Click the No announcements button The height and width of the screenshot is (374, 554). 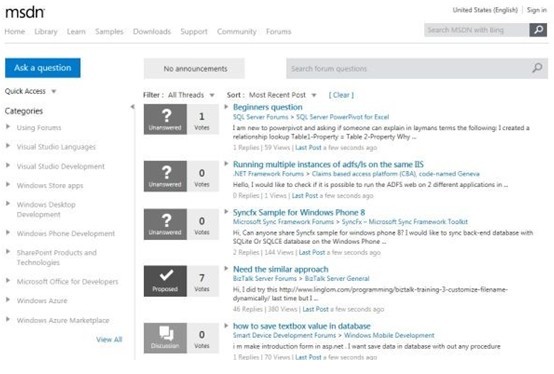coord(194,69)
